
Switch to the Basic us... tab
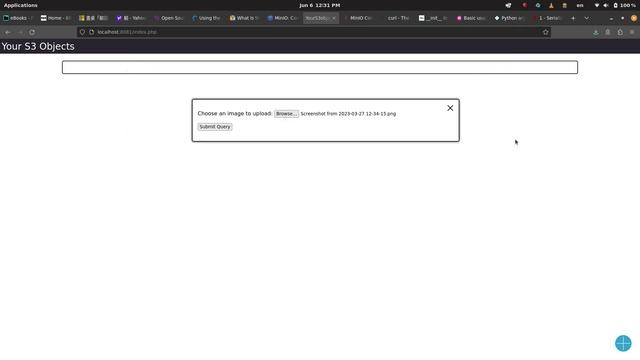coord(471,18)
